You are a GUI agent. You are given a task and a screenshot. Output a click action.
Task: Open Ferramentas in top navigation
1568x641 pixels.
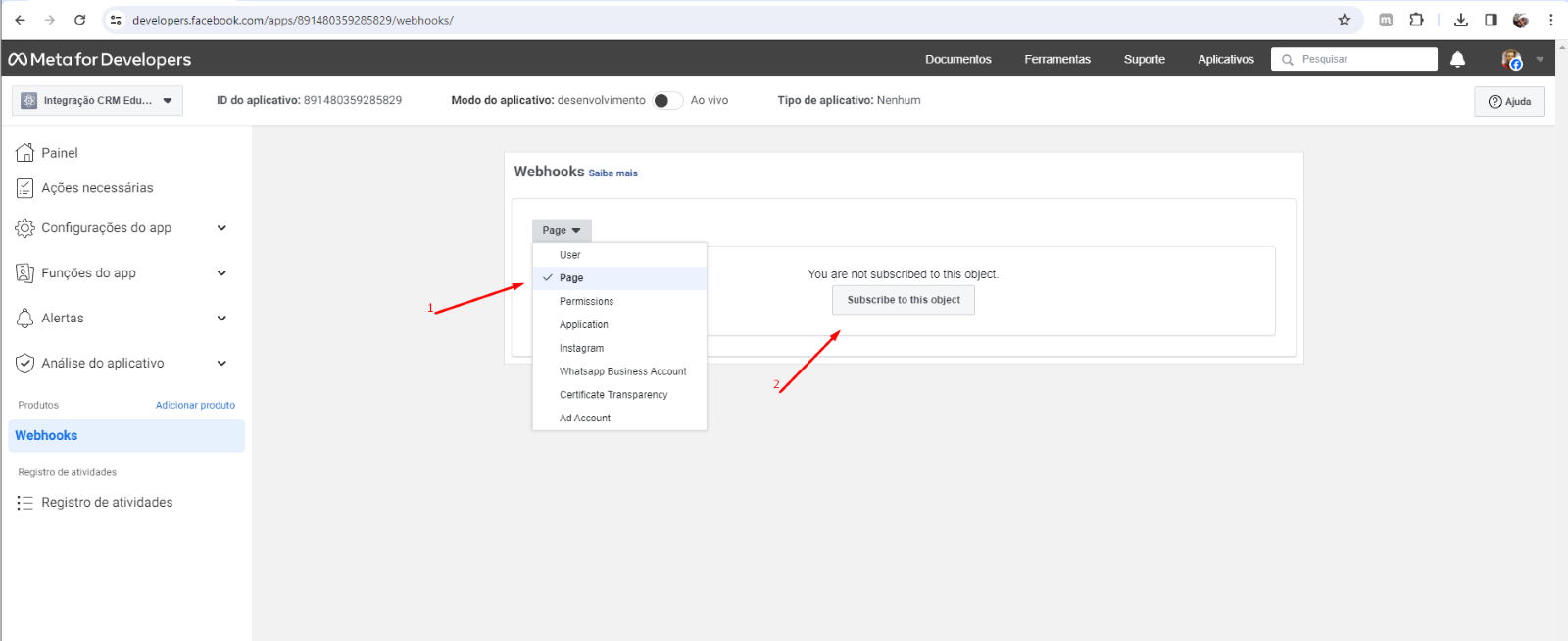point(1057,59)
